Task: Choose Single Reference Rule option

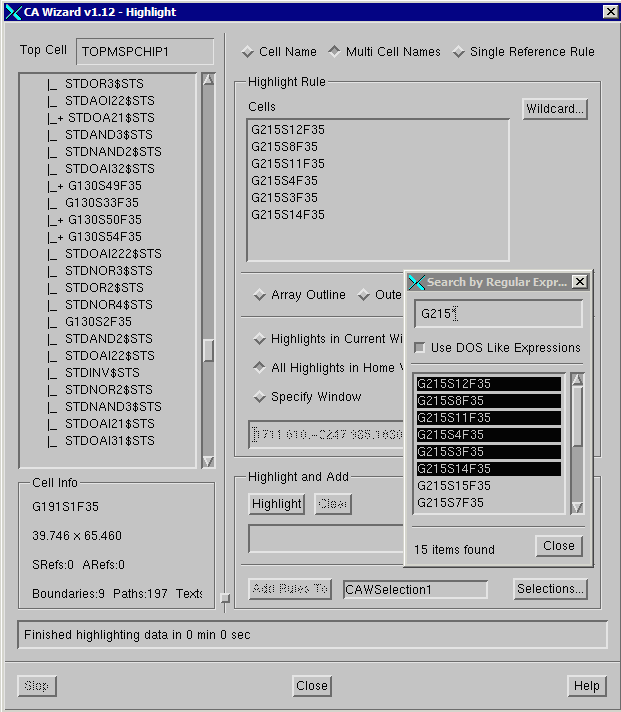Action: tap(458, 52)
